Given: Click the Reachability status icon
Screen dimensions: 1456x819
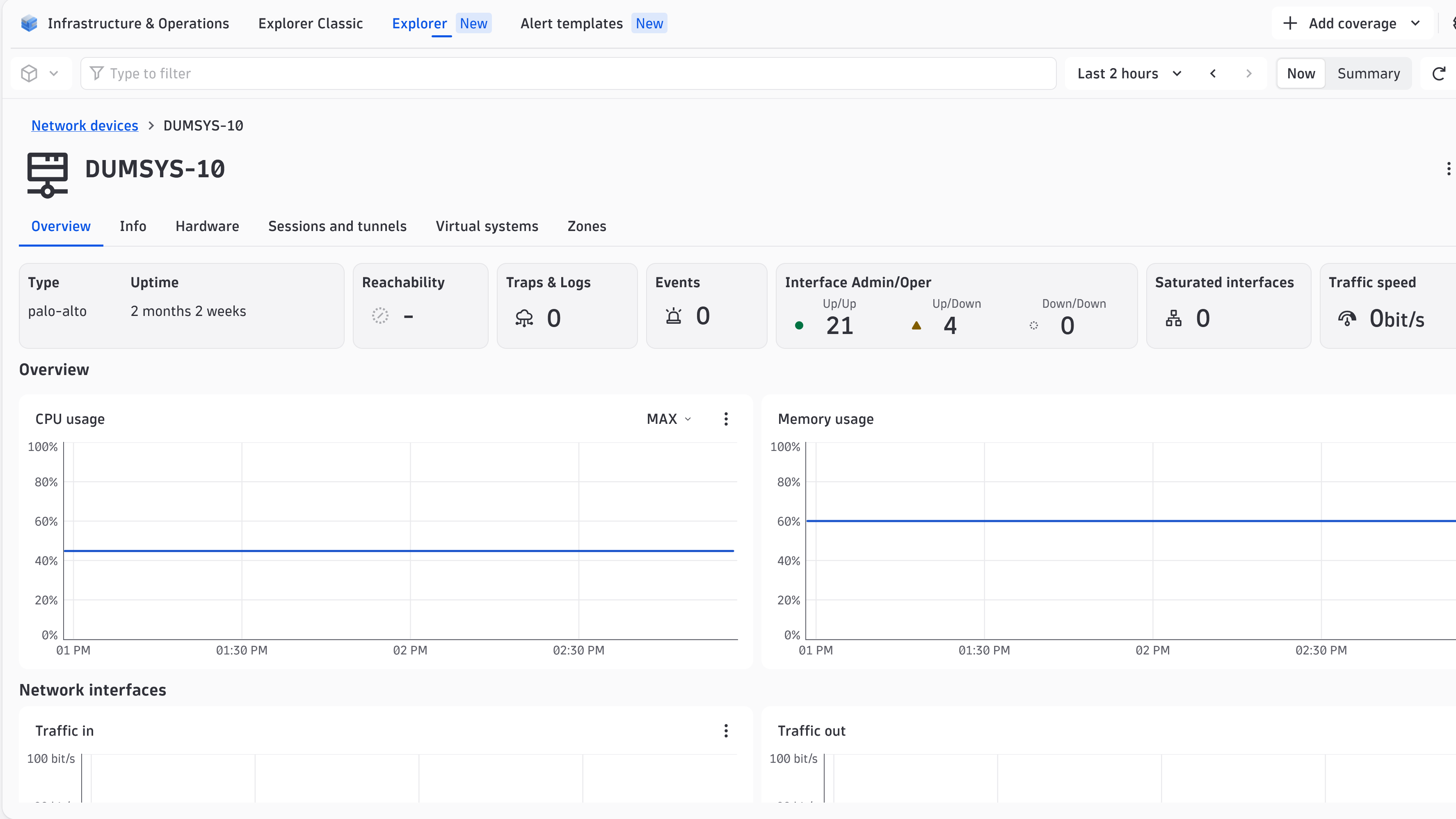Looking at the screenshot, I should pos(380,316).
